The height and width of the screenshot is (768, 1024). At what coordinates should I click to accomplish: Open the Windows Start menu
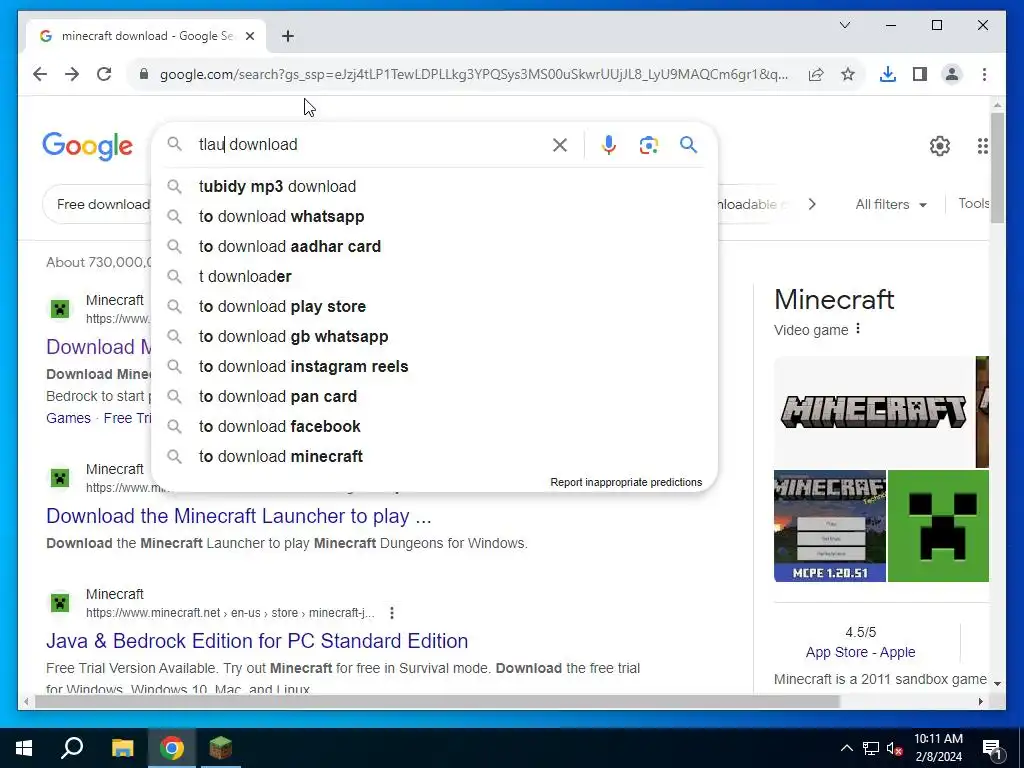tap(24, 748)
